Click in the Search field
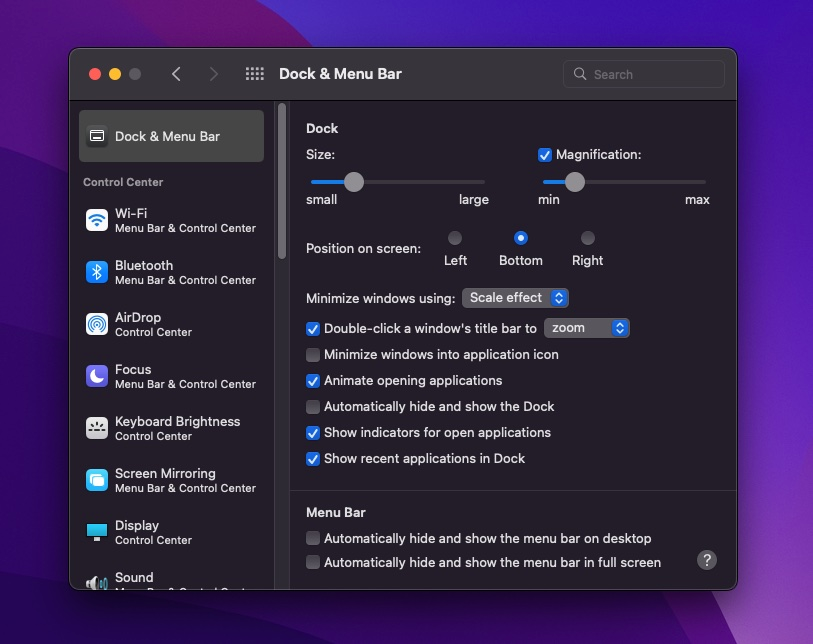The width and height of the screenshot is (813, 644). (x=643, y=74)
